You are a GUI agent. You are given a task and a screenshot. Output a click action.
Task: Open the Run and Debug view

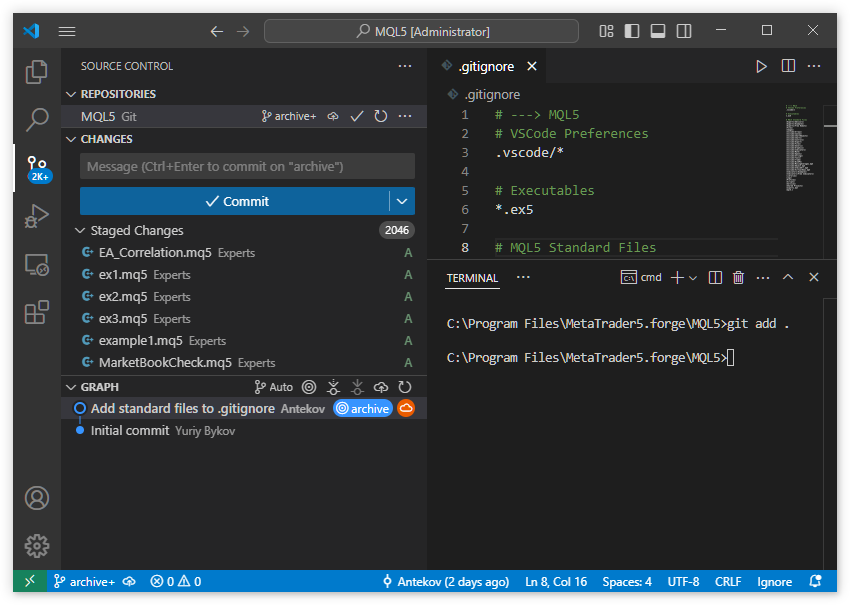point(37,216)
